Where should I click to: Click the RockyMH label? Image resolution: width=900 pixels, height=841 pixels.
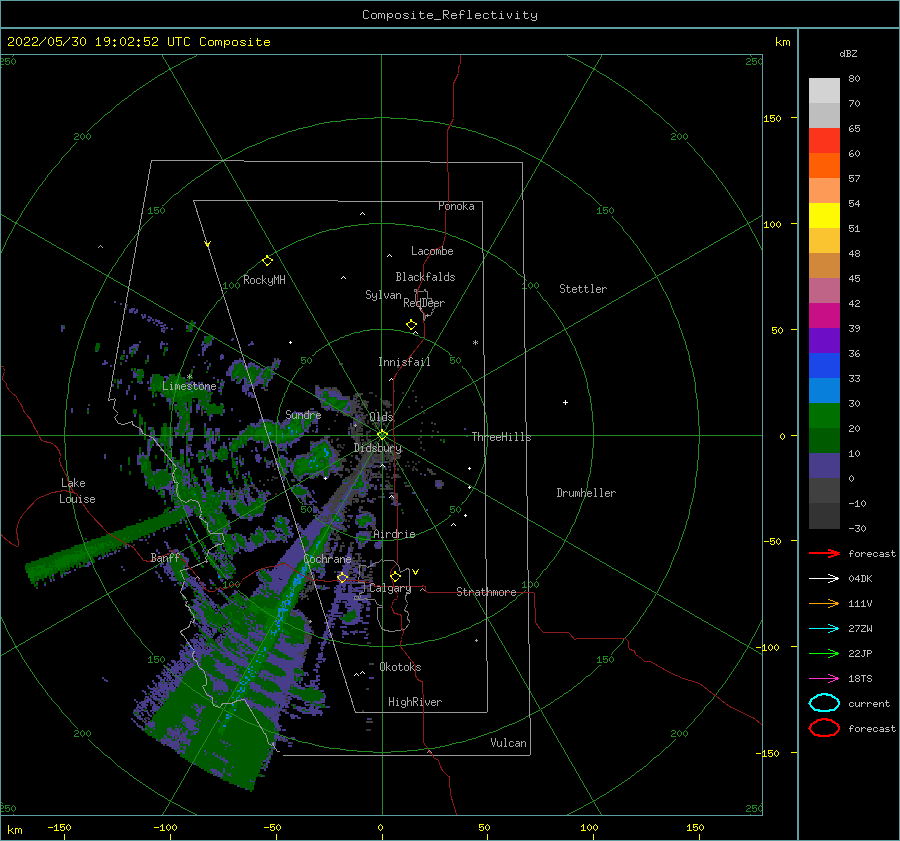(264, 280)
